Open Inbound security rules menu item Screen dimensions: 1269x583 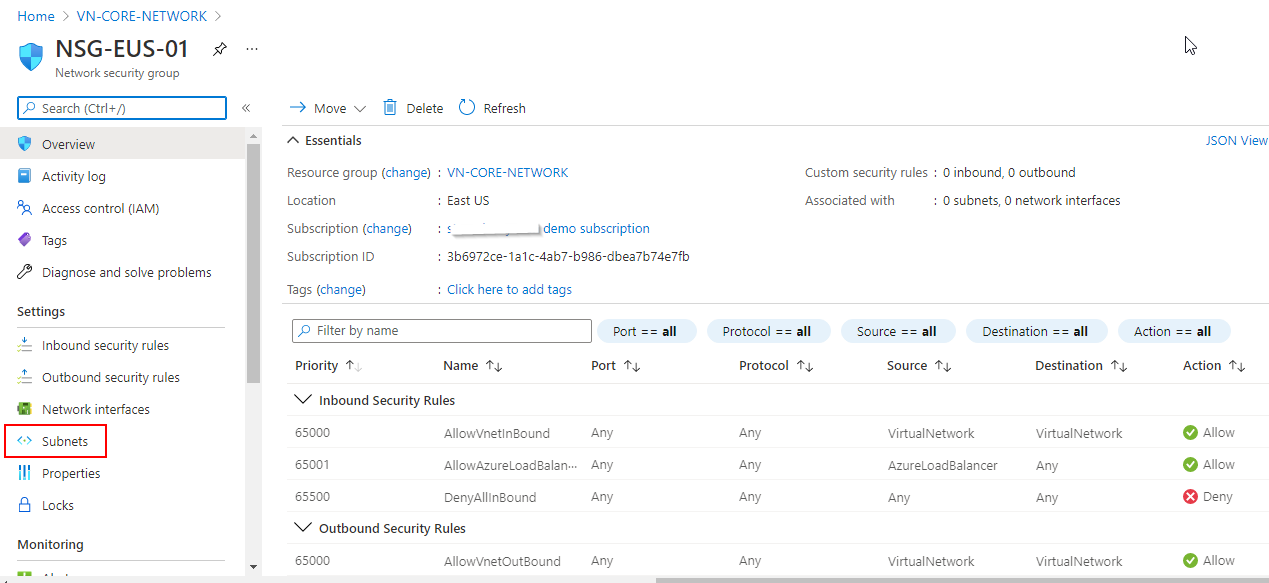pos(105,345)
